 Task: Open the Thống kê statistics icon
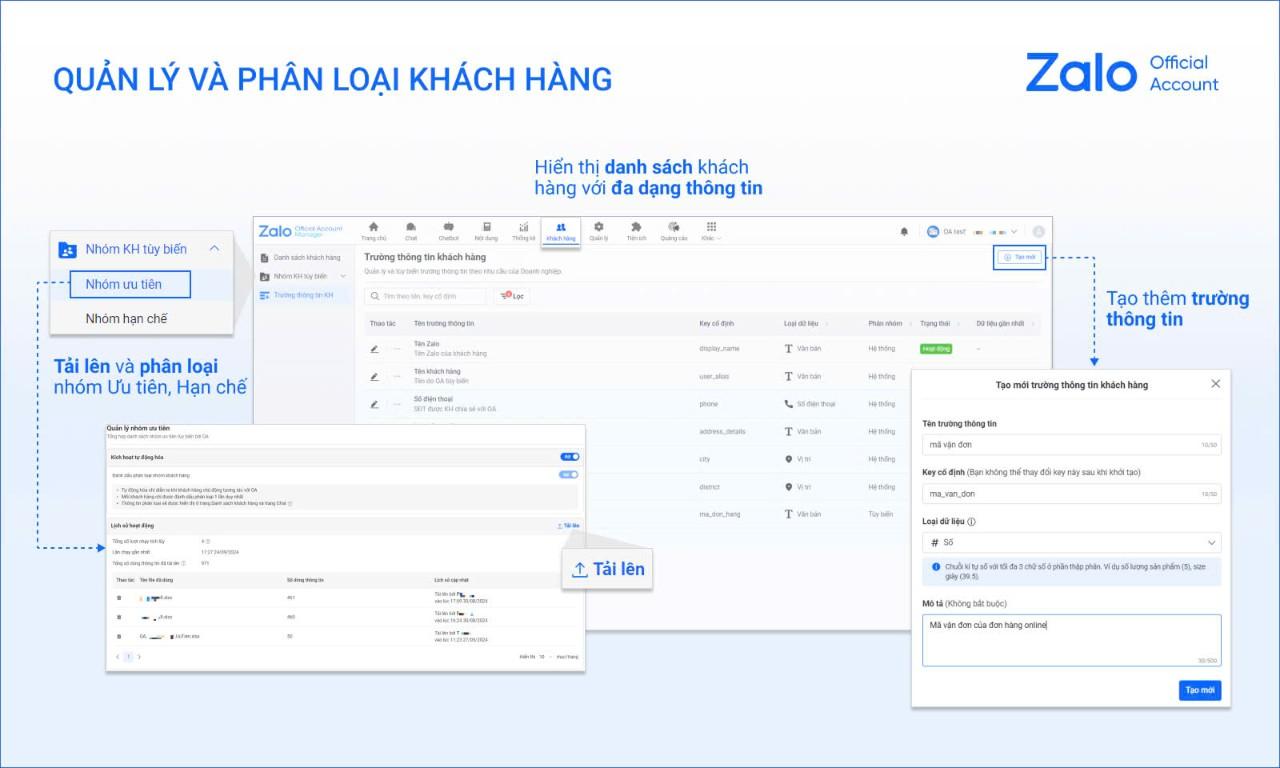coord(524,227)
